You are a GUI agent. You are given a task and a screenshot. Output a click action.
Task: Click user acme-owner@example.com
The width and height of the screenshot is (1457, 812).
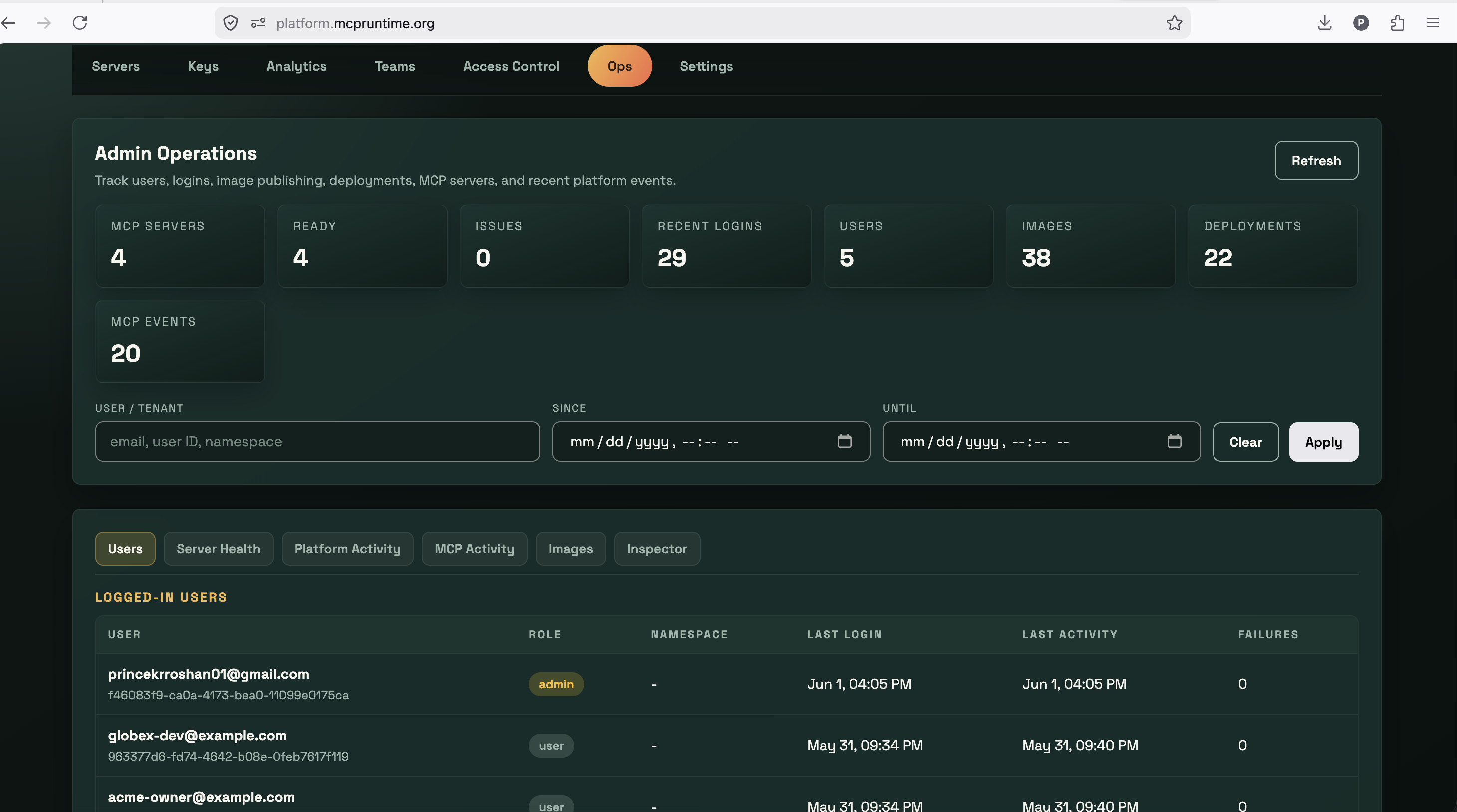point(202,797)
